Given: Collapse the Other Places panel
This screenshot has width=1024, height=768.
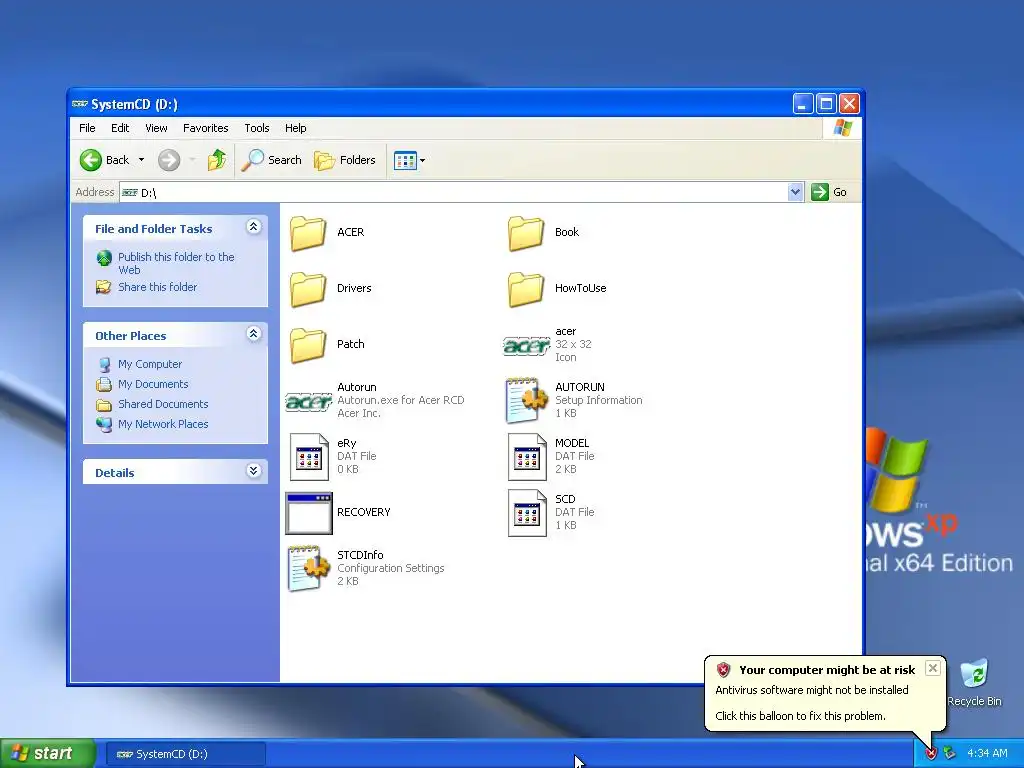Looking at the screenshot, I should click(253, 334).
